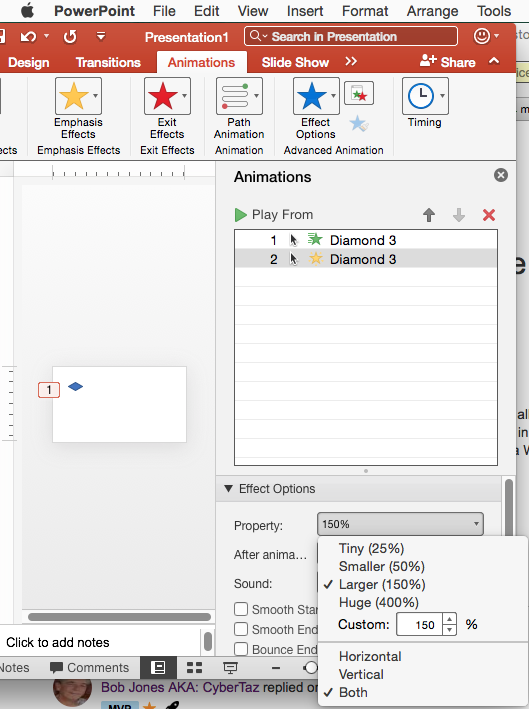The width and height of the screenshot is (529, 709).
Task: Click the Path Animation icon
Action: pos(234,96)
